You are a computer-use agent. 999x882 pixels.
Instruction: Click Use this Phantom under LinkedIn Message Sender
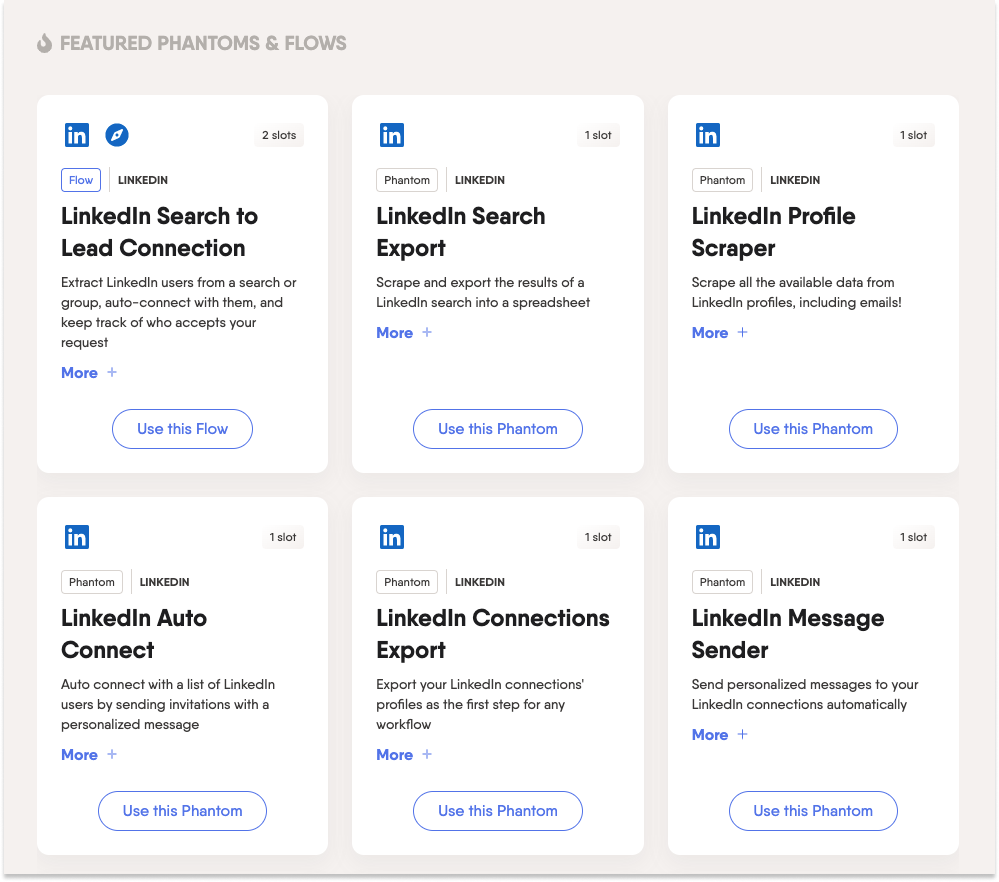812,810
